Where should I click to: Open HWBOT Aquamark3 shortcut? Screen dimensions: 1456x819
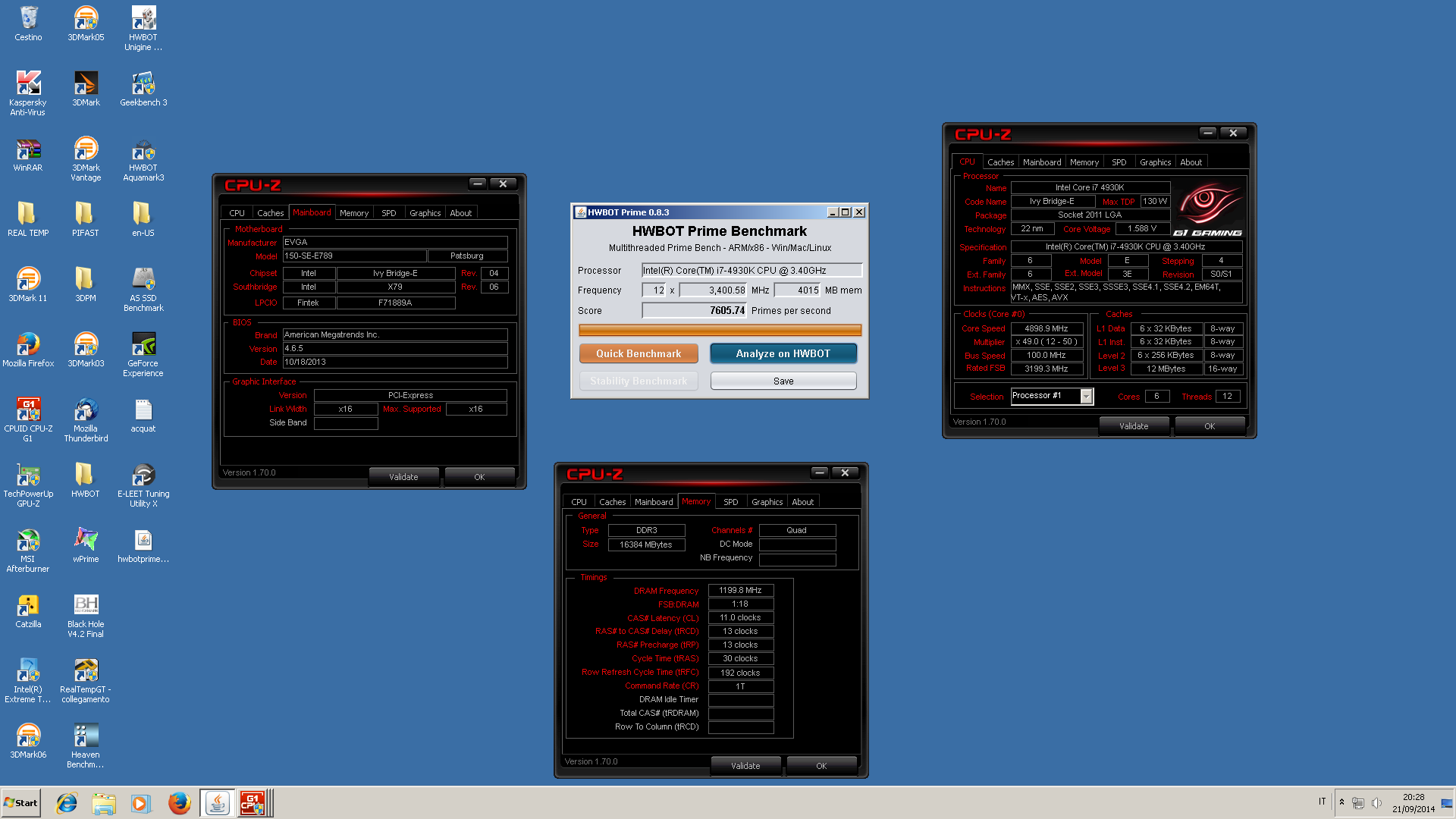coord(143,158)
